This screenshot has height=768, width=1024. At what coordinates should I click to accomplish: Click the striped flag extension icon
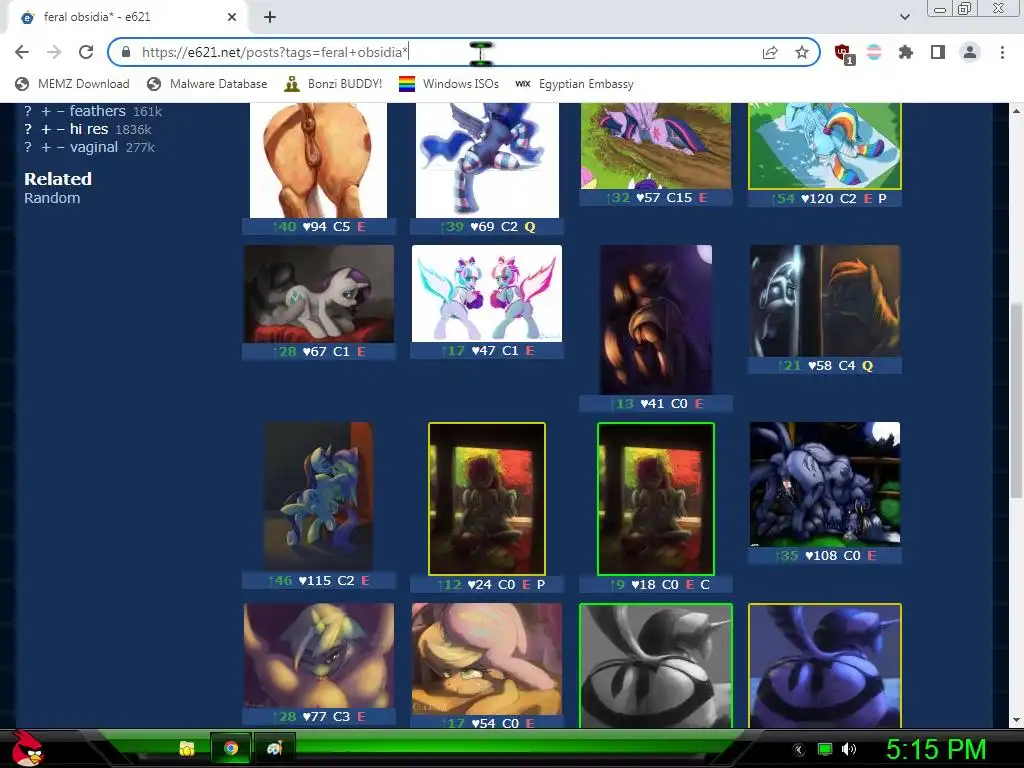click(x=874, y=52)
